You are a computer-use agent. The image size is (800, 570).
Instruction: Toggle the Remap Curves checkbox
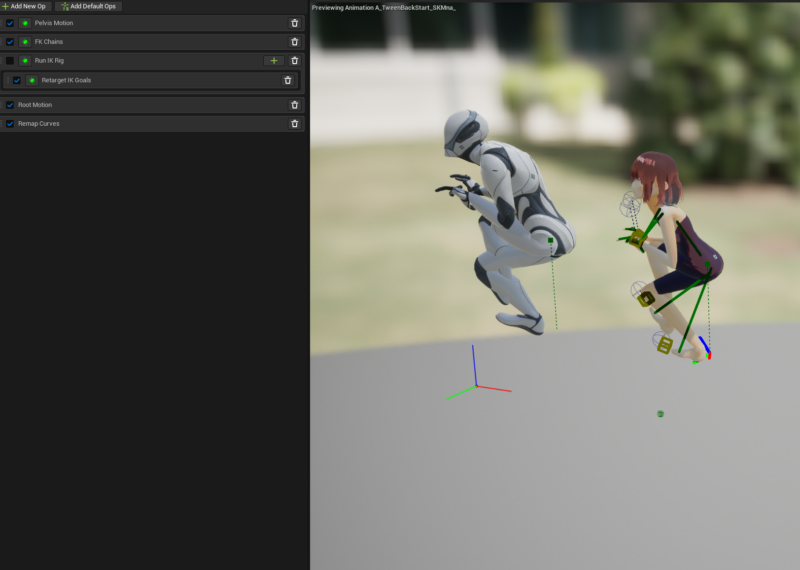(10, 124)
